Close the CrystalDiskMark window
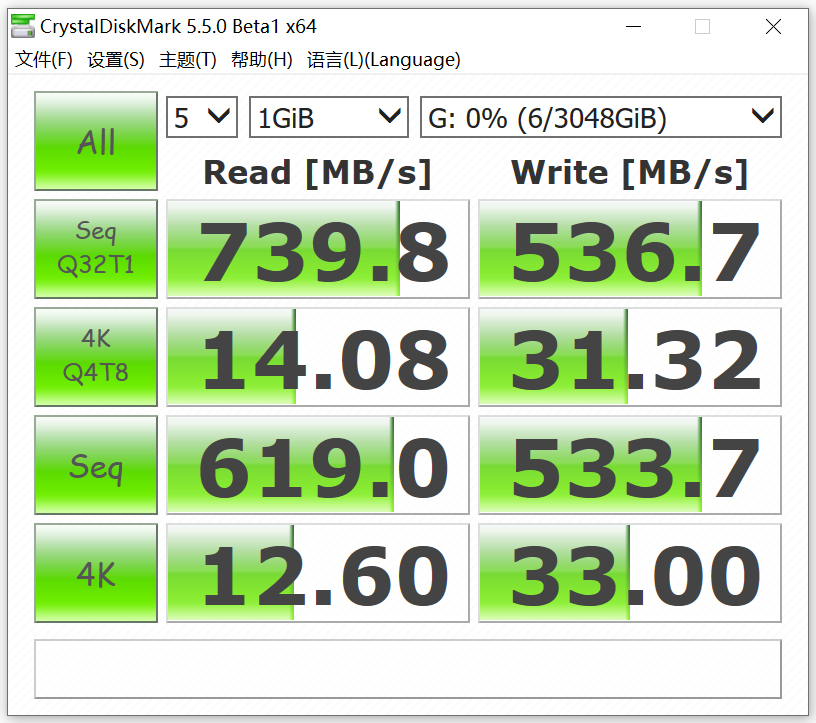This screenshot has height=723, width=816. pyautogui.click(x=773, y=26)
